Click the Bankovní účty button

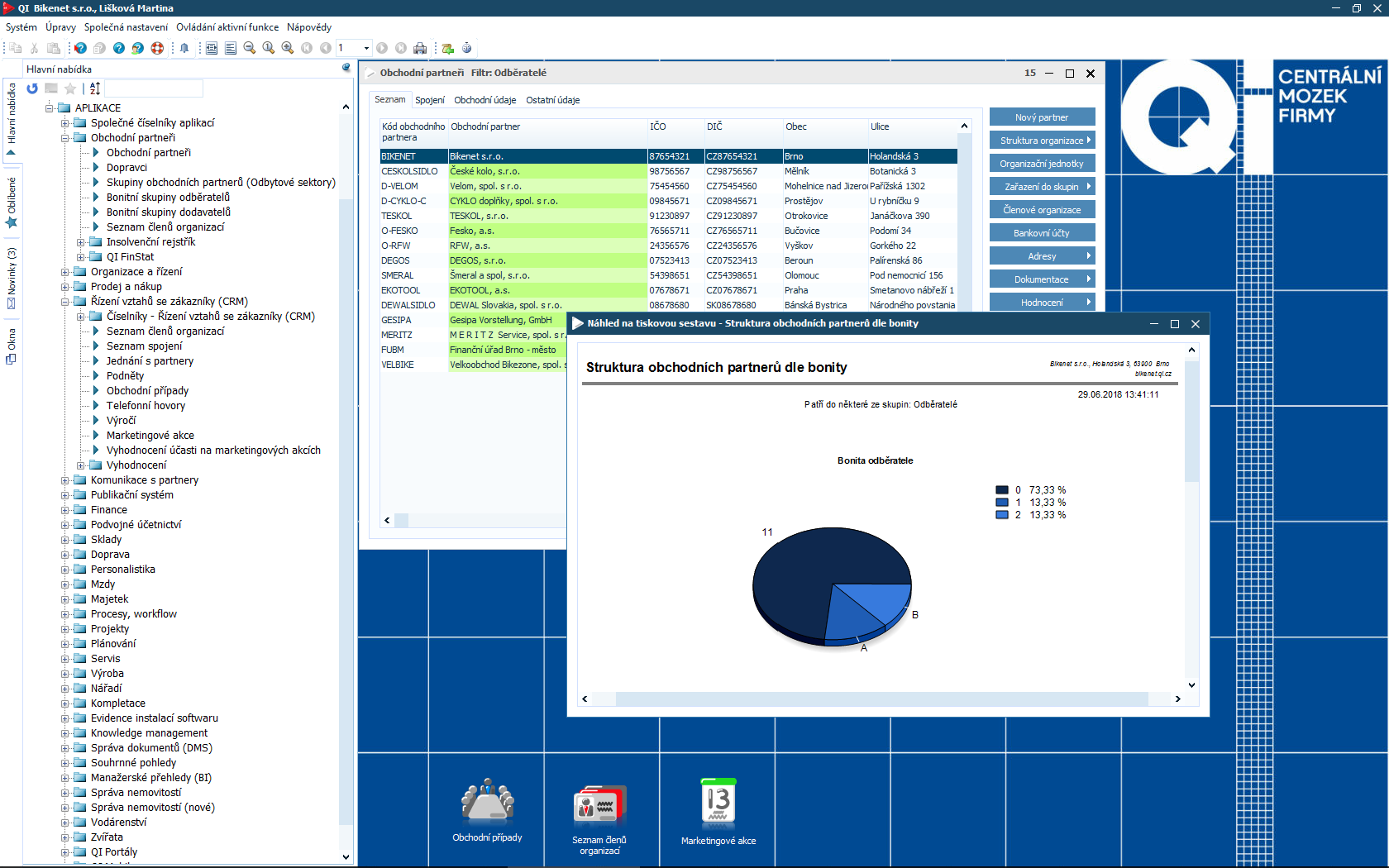[1042, 233]
